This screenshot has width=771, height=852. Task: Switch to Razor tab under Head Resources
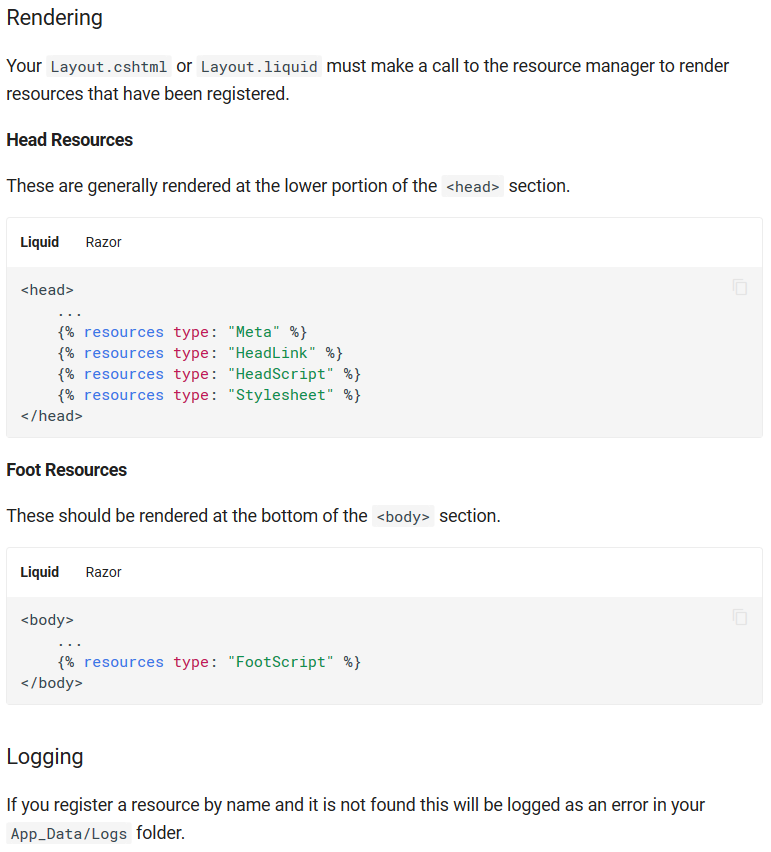coord(103,242)
